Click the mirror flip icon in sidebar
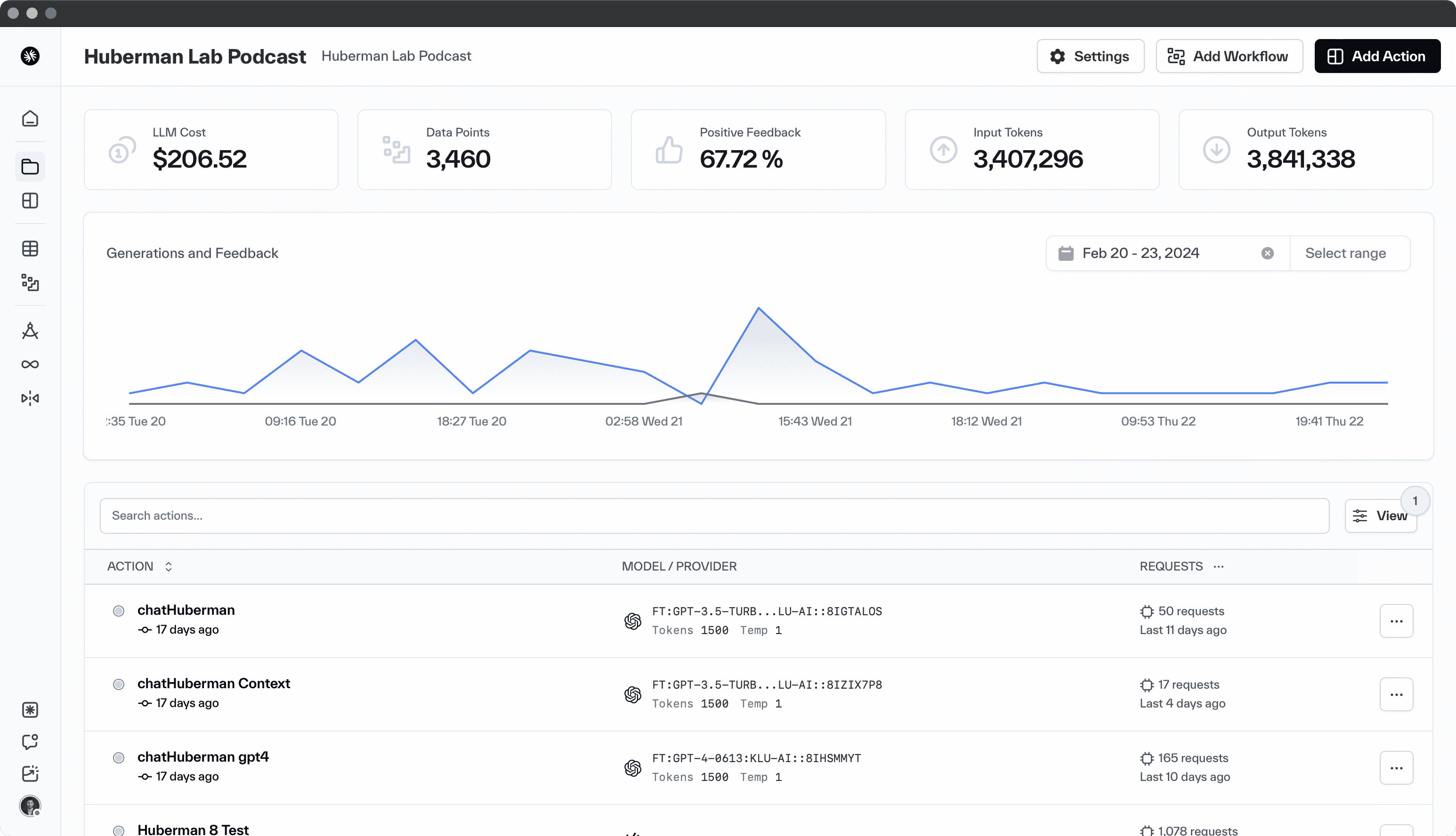1456x836 pixels. (x=30, y=398)
